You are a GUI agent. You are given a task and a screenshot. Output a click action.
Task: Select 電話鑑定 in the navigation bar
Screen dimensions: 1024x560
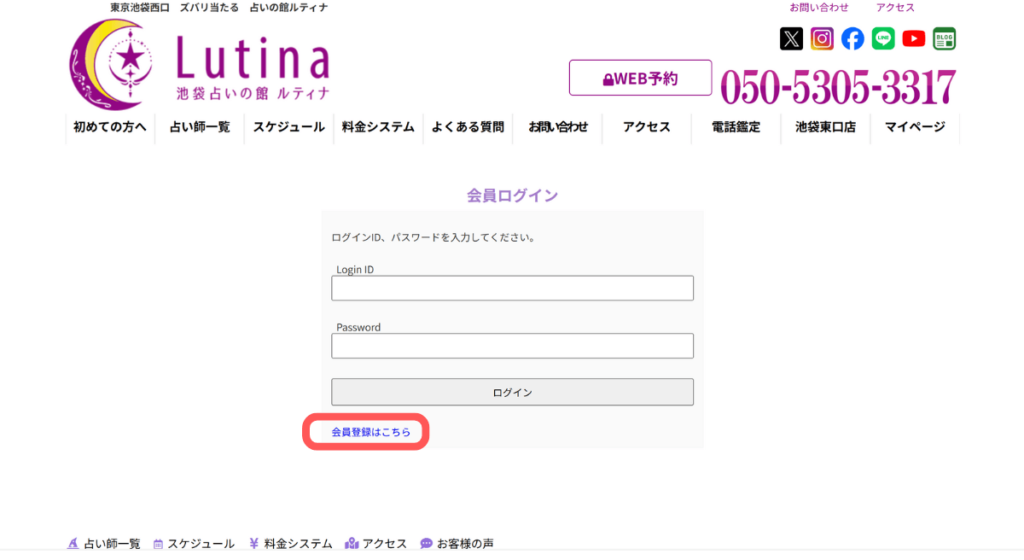click(736, 127)
